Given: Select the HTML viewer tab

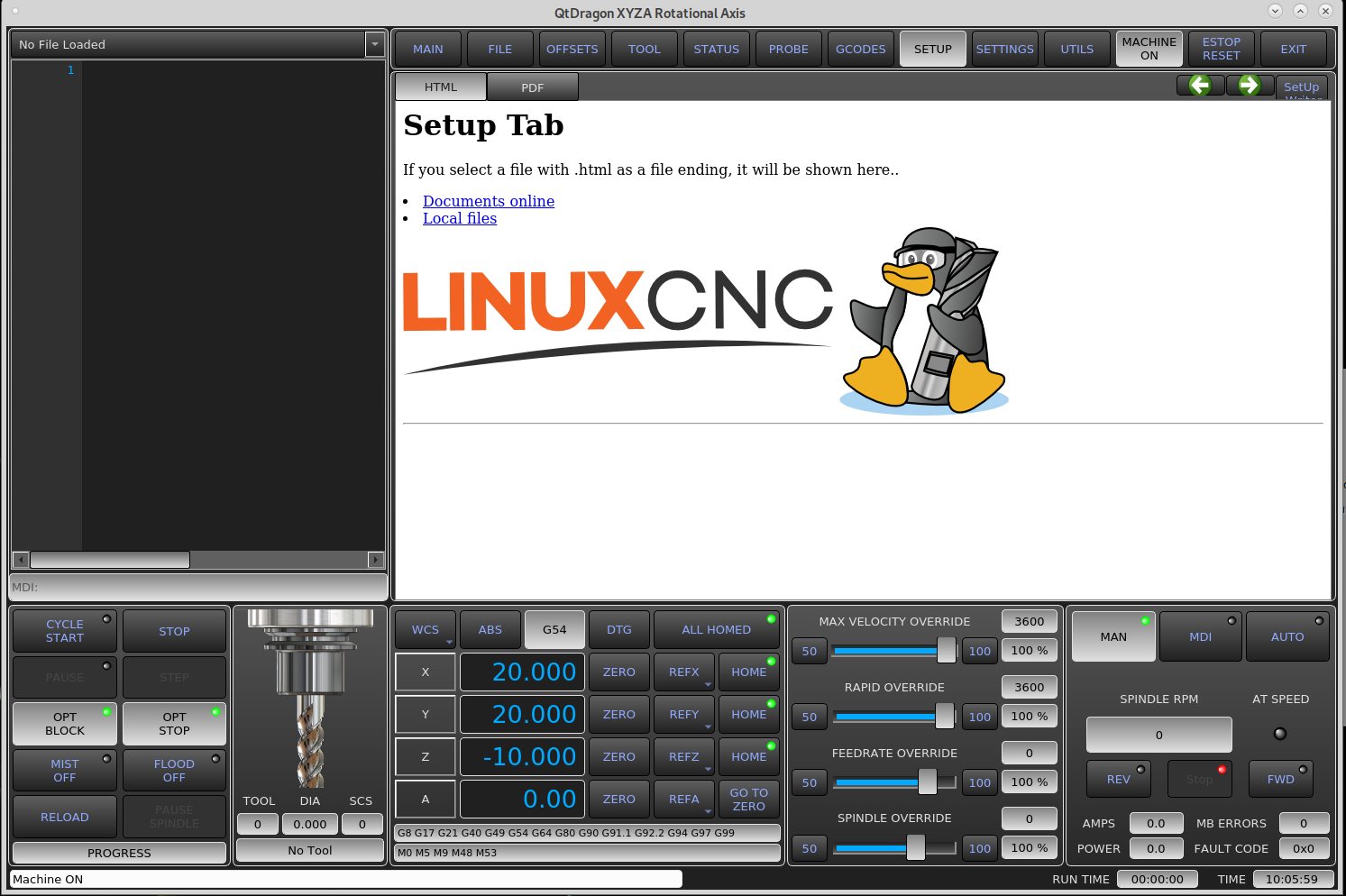Looking at the screenshot, I should click(x=441, y=87).
